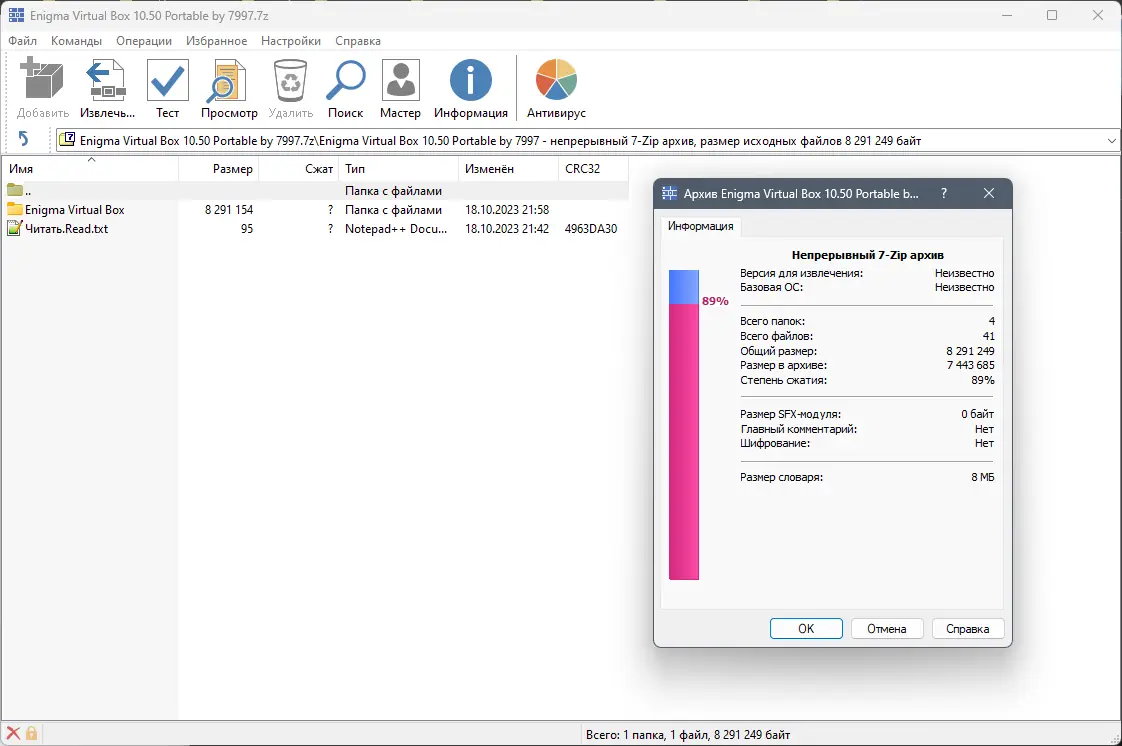
Task: Click the file size cell 95
Action: [x=247, y=229]
